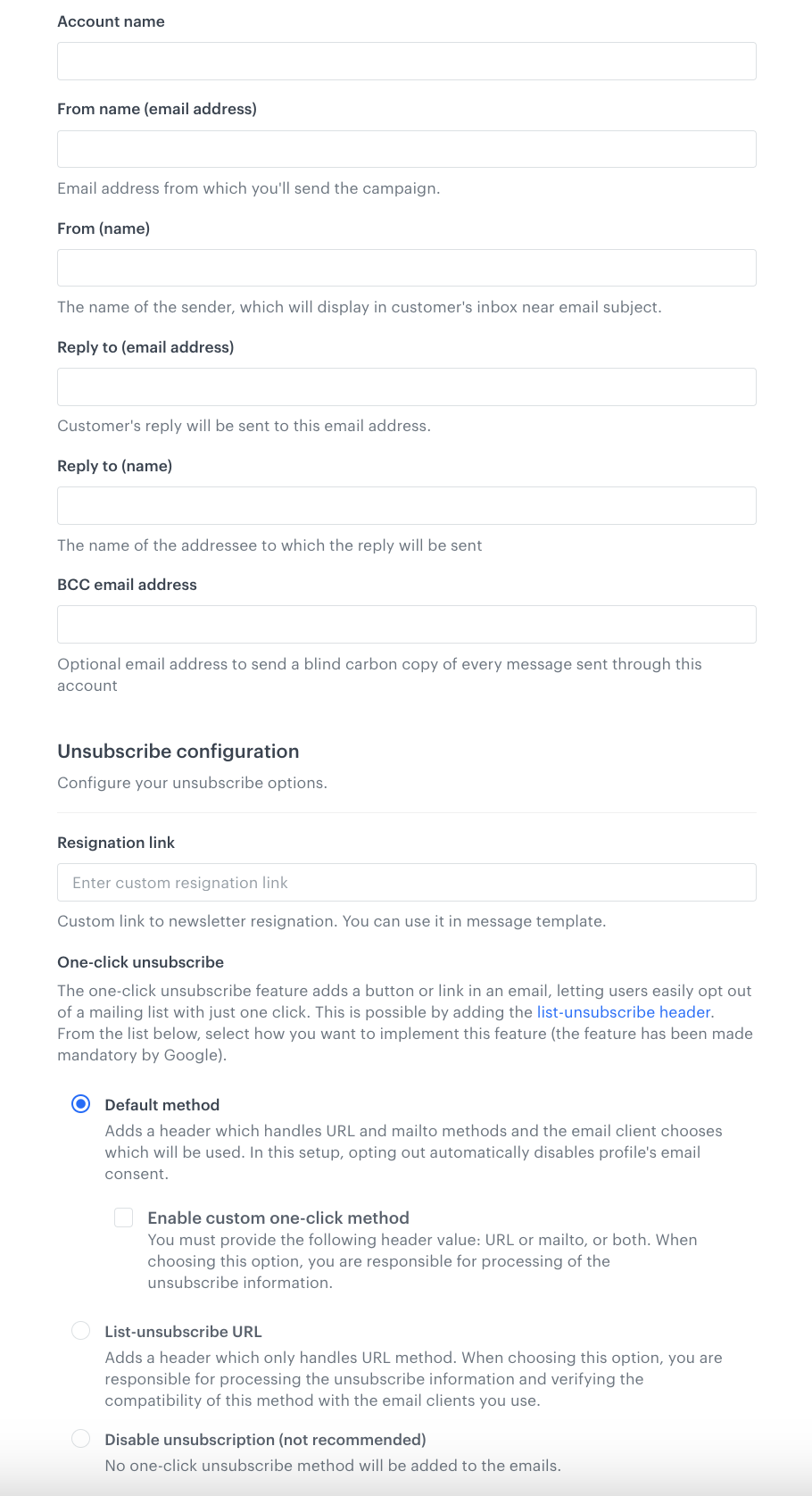Image resolution: width=812 pixels, height=1496 pixels.
Task: Click the Default method label text
Action: click(x=162, y=1105)
